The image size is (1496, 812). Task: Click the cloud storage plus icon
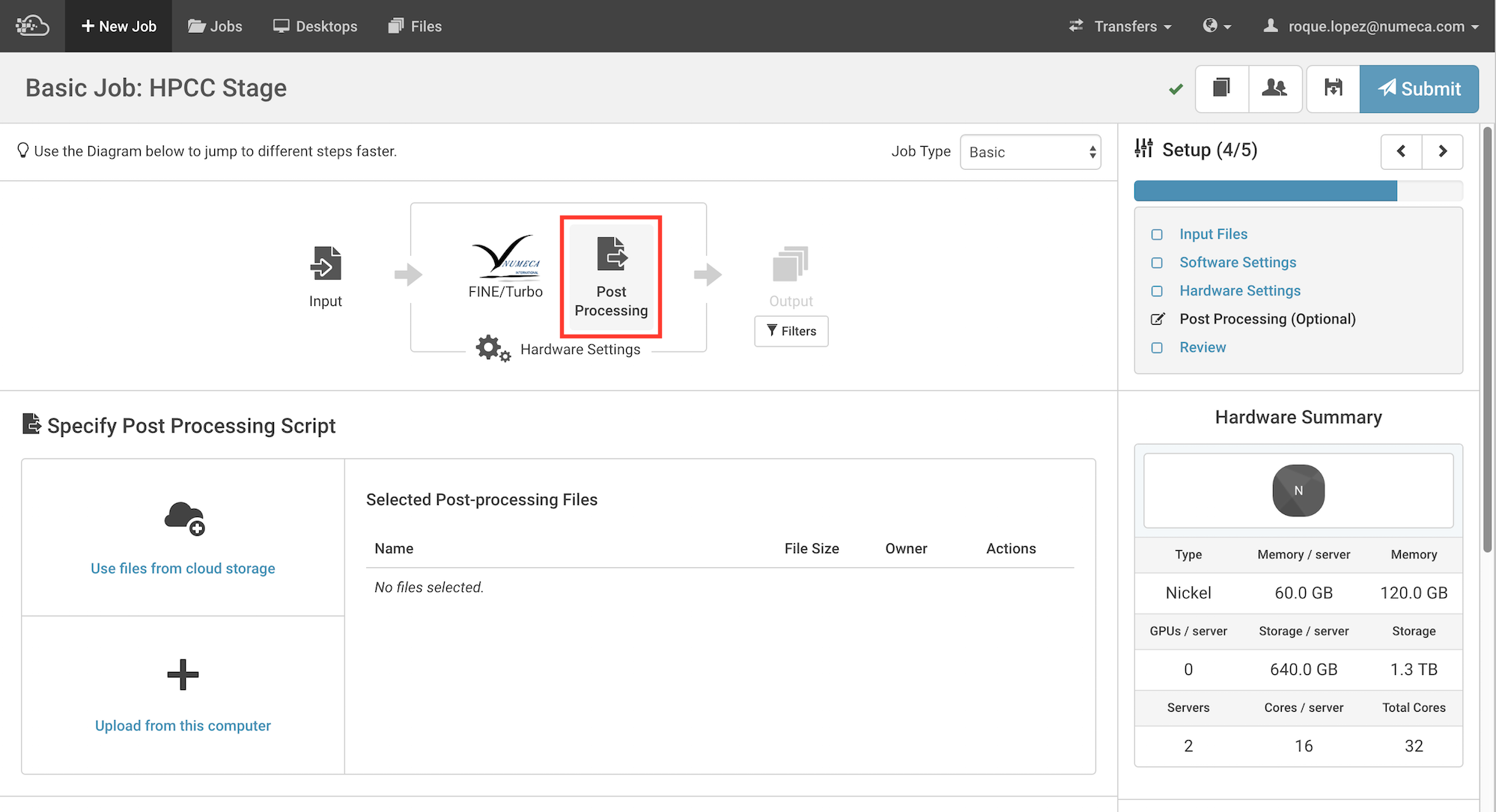184,519
